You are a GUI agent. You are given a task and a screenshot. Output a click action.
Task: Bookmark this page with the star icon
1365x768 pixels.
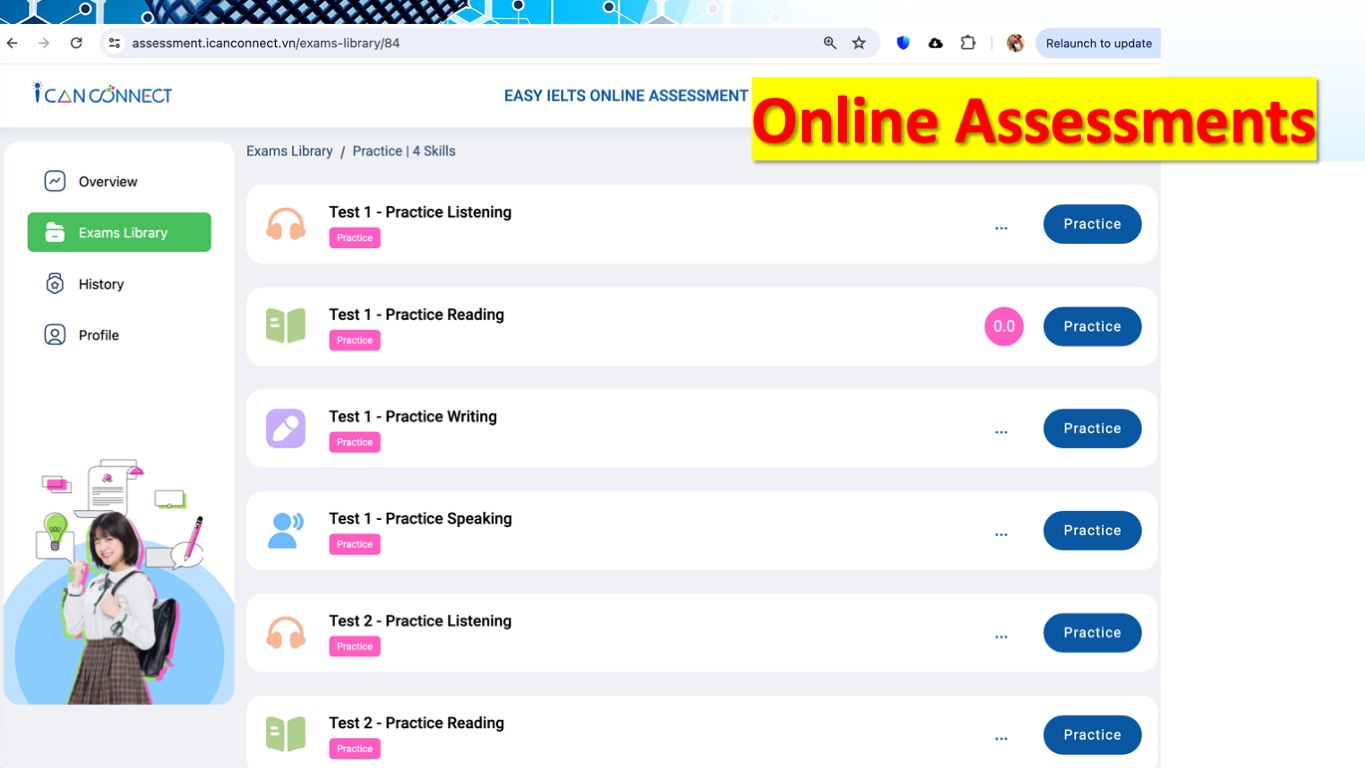point(859,43)
